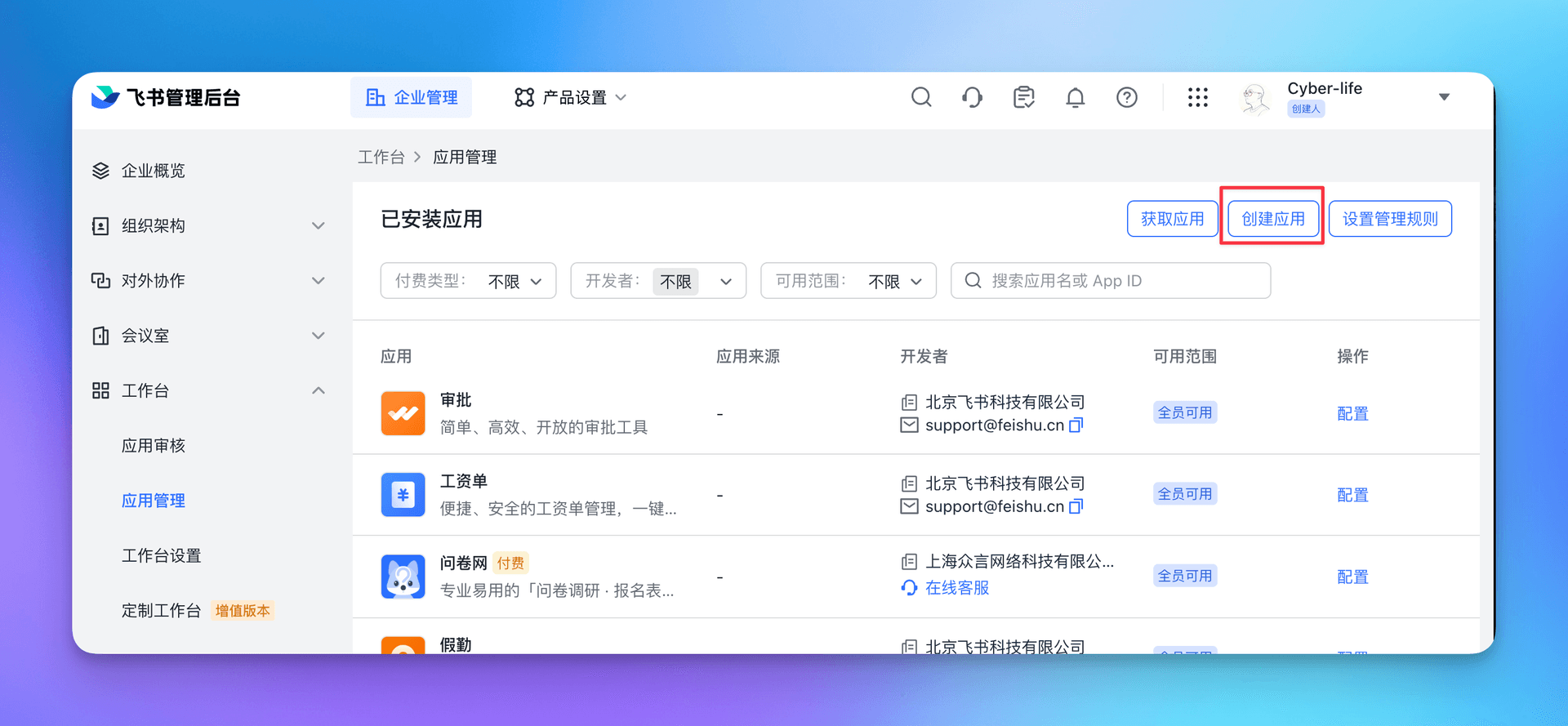The width and height of the screenshot is (1568, 726).
Task: Open the search magnifier in top bar
Action: pos(921,97)
